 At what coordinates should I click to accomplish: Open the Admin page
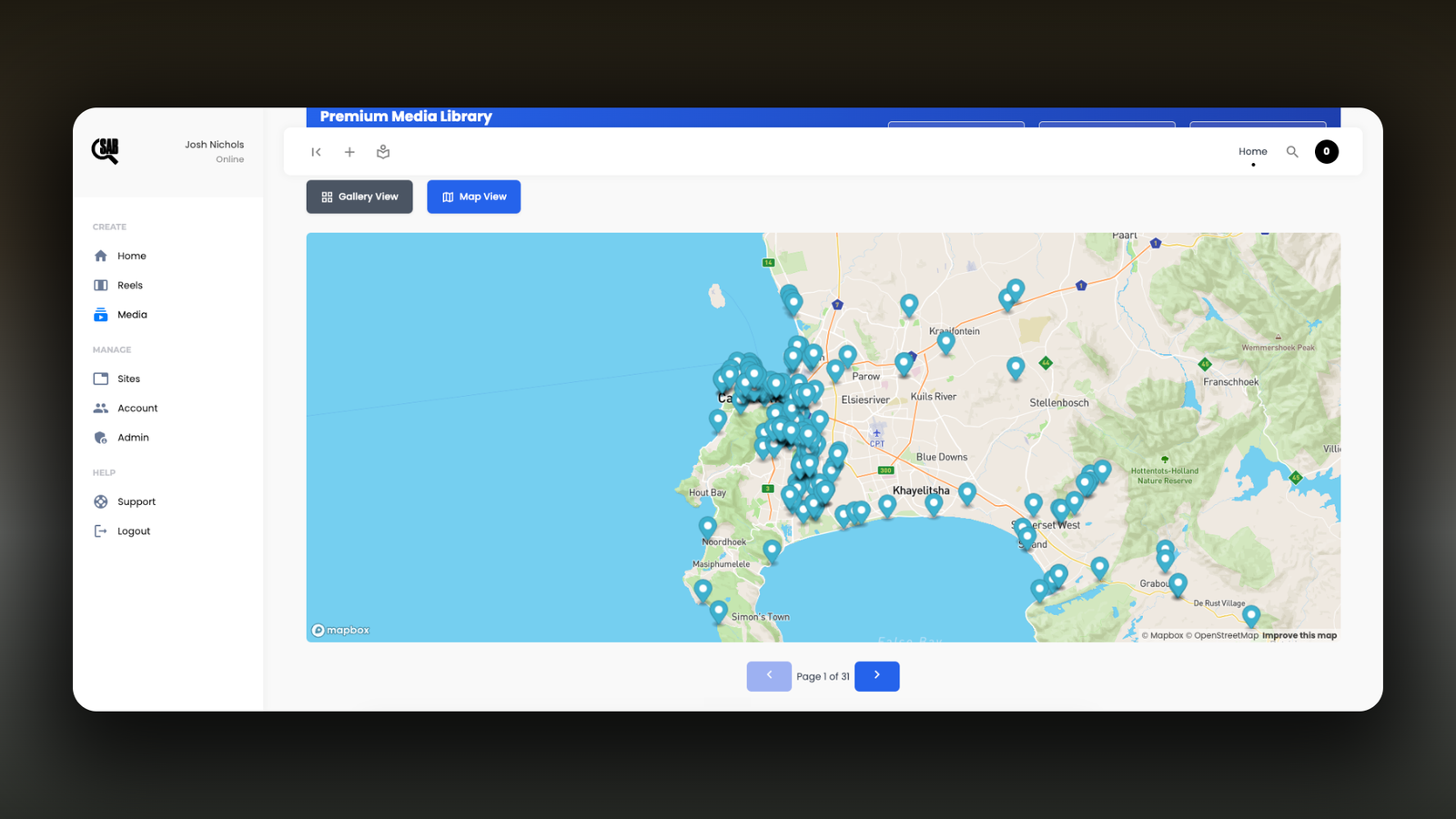click(x=133, y=438)
